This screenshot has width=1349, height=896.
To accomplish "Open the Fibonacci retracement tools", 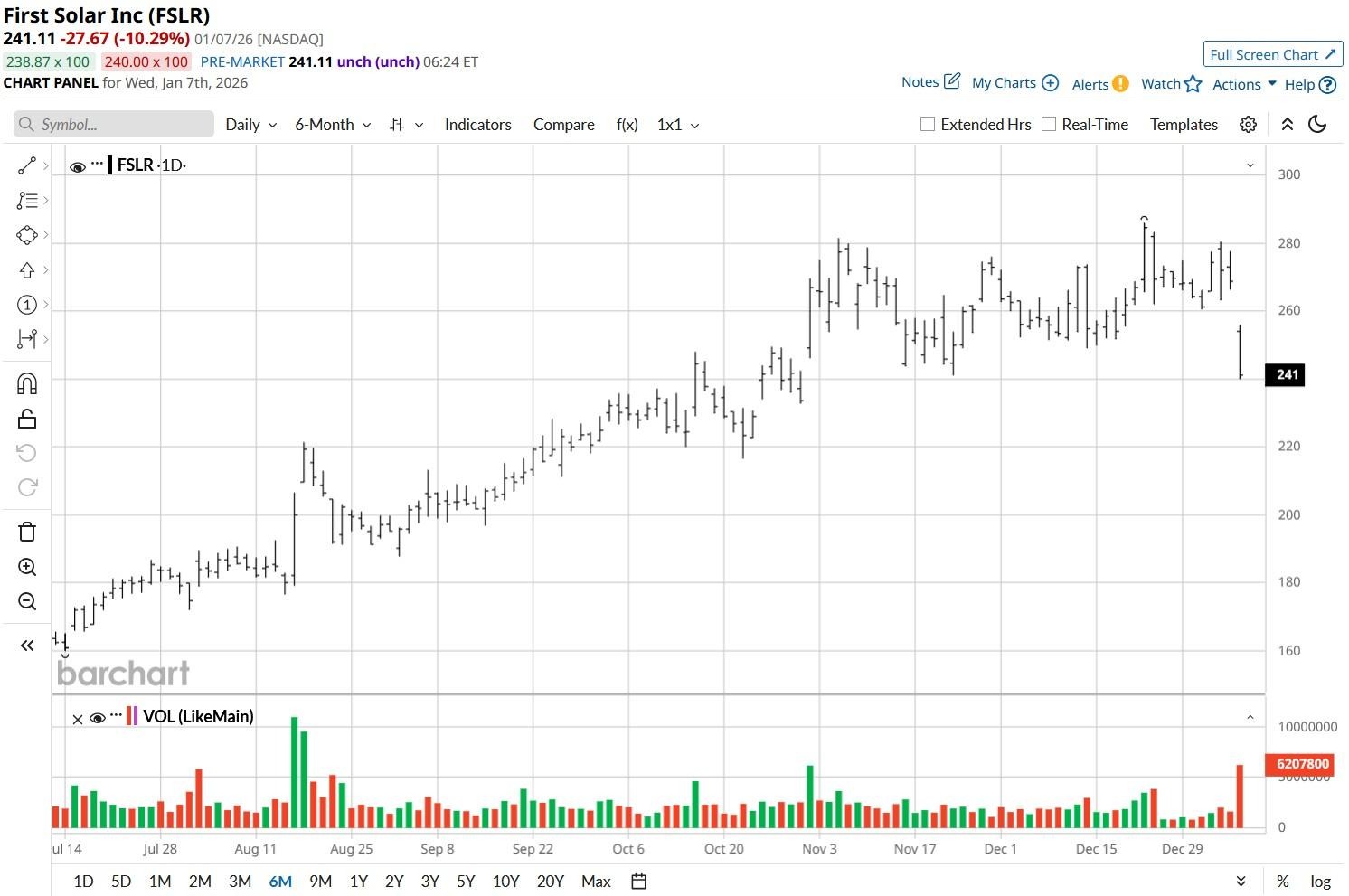I will point(27,200).
